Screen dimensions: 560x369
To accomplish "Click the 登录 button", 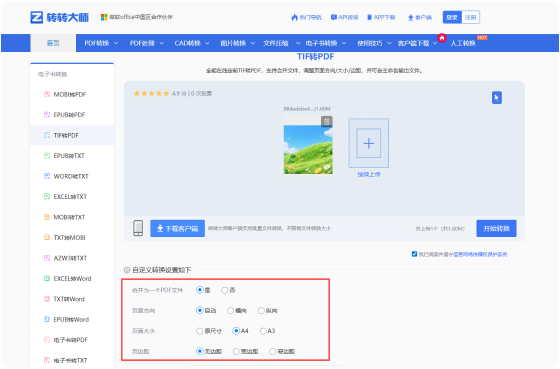I will pos(452,17).
